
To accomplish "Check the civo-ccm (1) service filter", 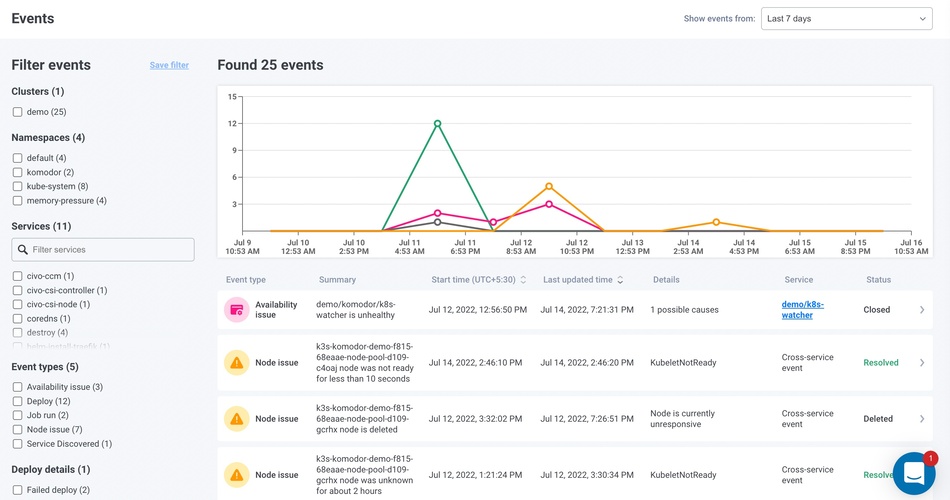I will [x=18, y=276].
